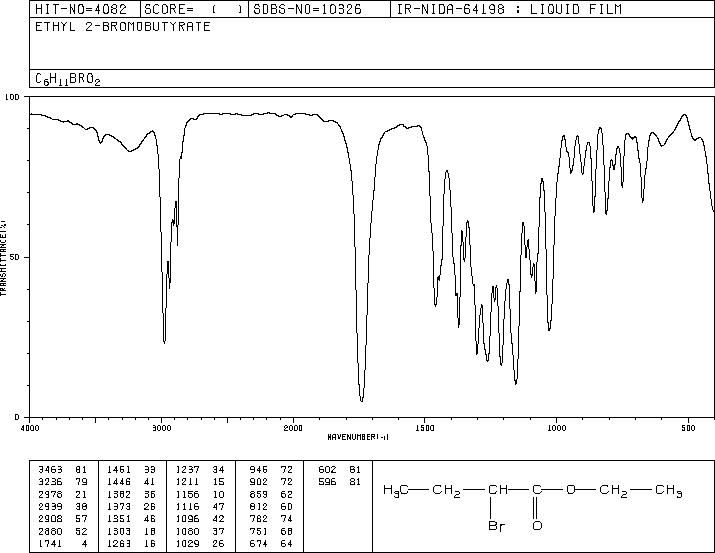Click the '1500' wavenumber axis label
This screenshot has height=553, width=715.
425,428
